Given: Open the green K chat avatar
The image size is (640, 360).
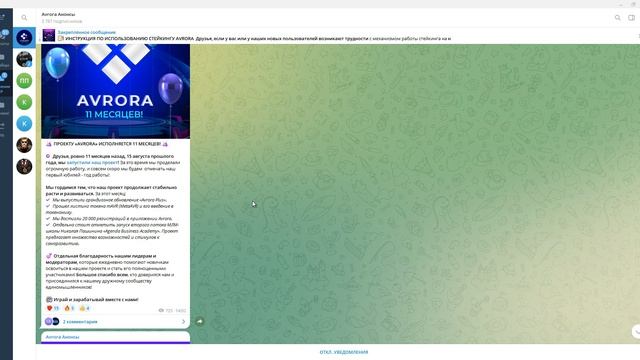Looking at the screenshot, I should 24,102.
